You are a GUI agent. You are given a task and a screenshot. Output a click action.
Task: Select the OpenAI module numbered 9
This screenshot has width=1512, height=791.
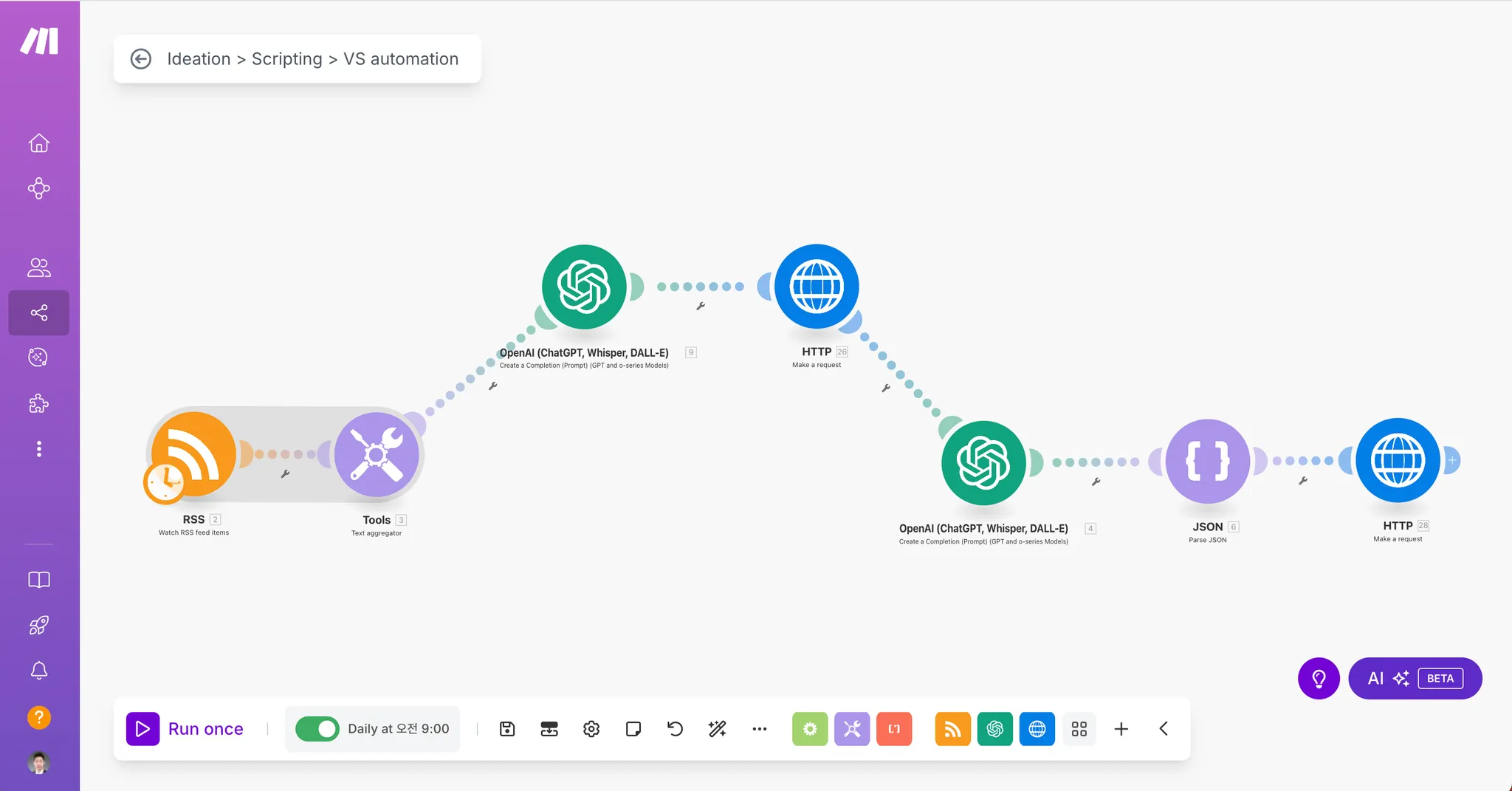pos(584,287)
